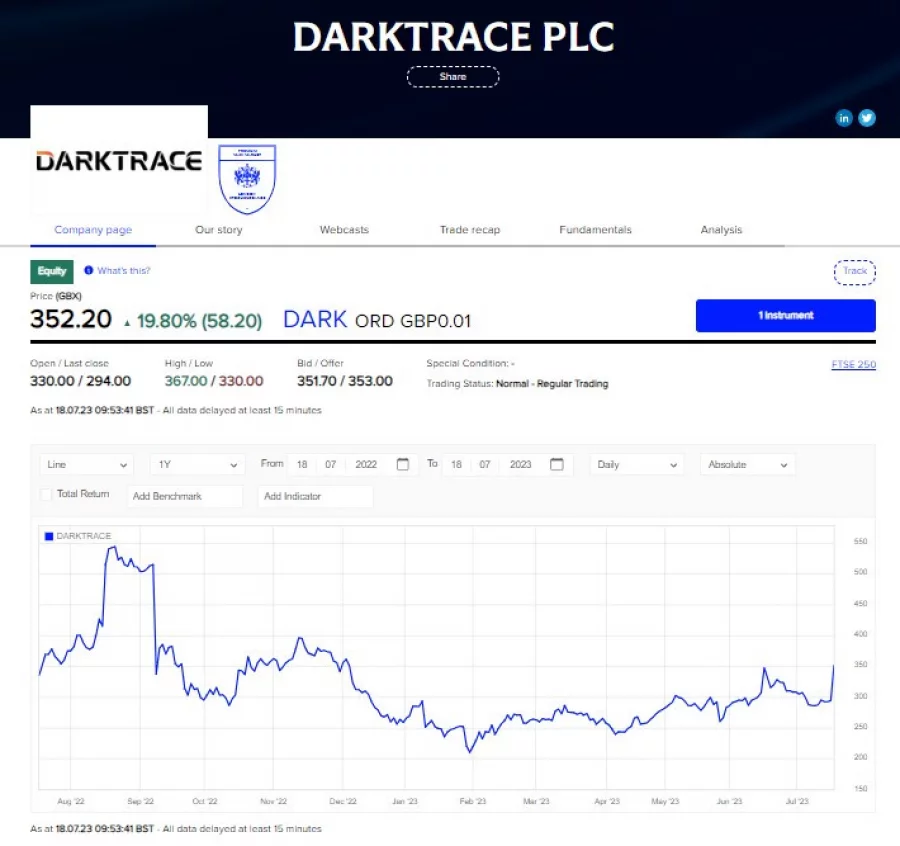Screen dimensions: 900x846
Task: Open the 1Y time range dropdown
Action: [197, 465]
